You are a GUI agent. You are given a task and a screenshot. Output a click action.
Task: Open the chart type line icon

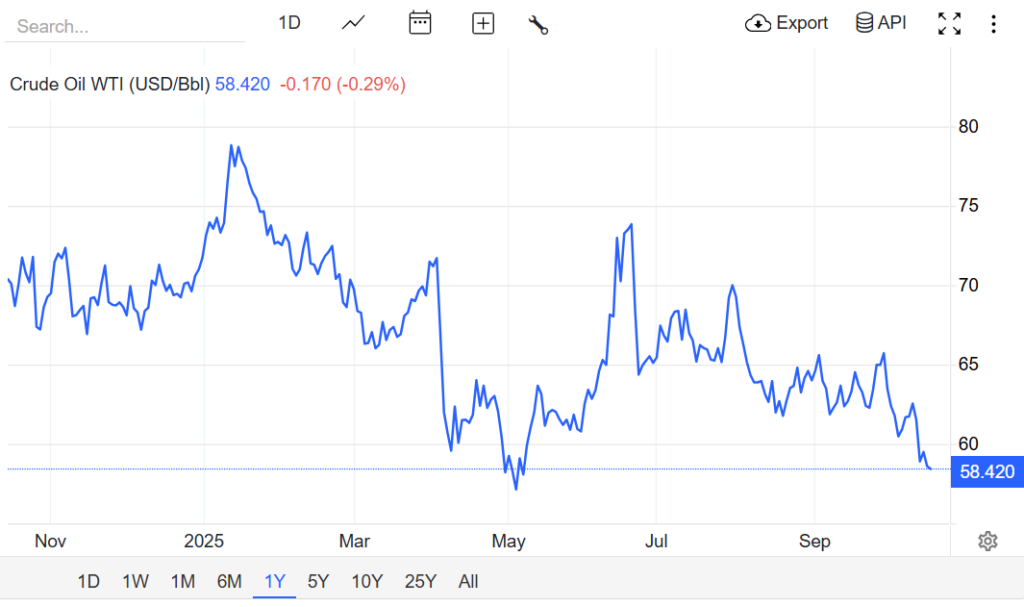[353, 23]
